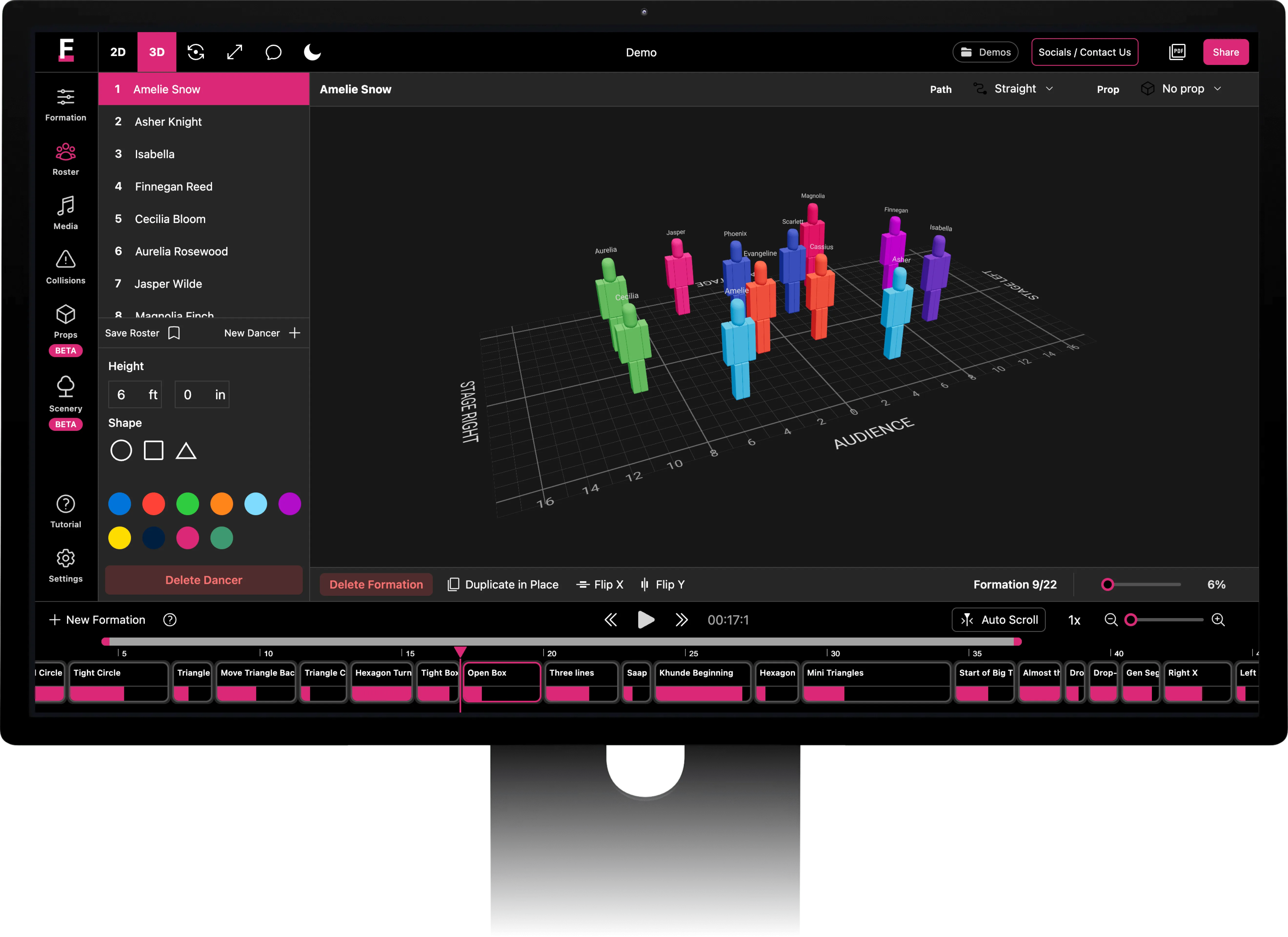This screenshot has height=937, width=1288.
Task: Open Socials / Contact Us
Action: (1084, 52)
